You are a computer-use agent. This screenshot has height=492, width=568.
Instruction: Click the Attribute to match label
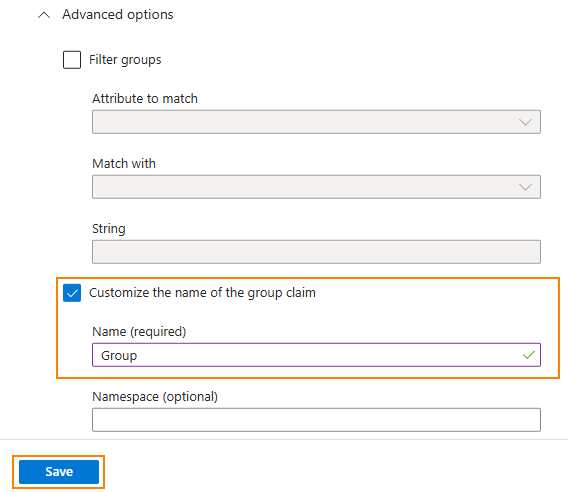coord(145,99)
